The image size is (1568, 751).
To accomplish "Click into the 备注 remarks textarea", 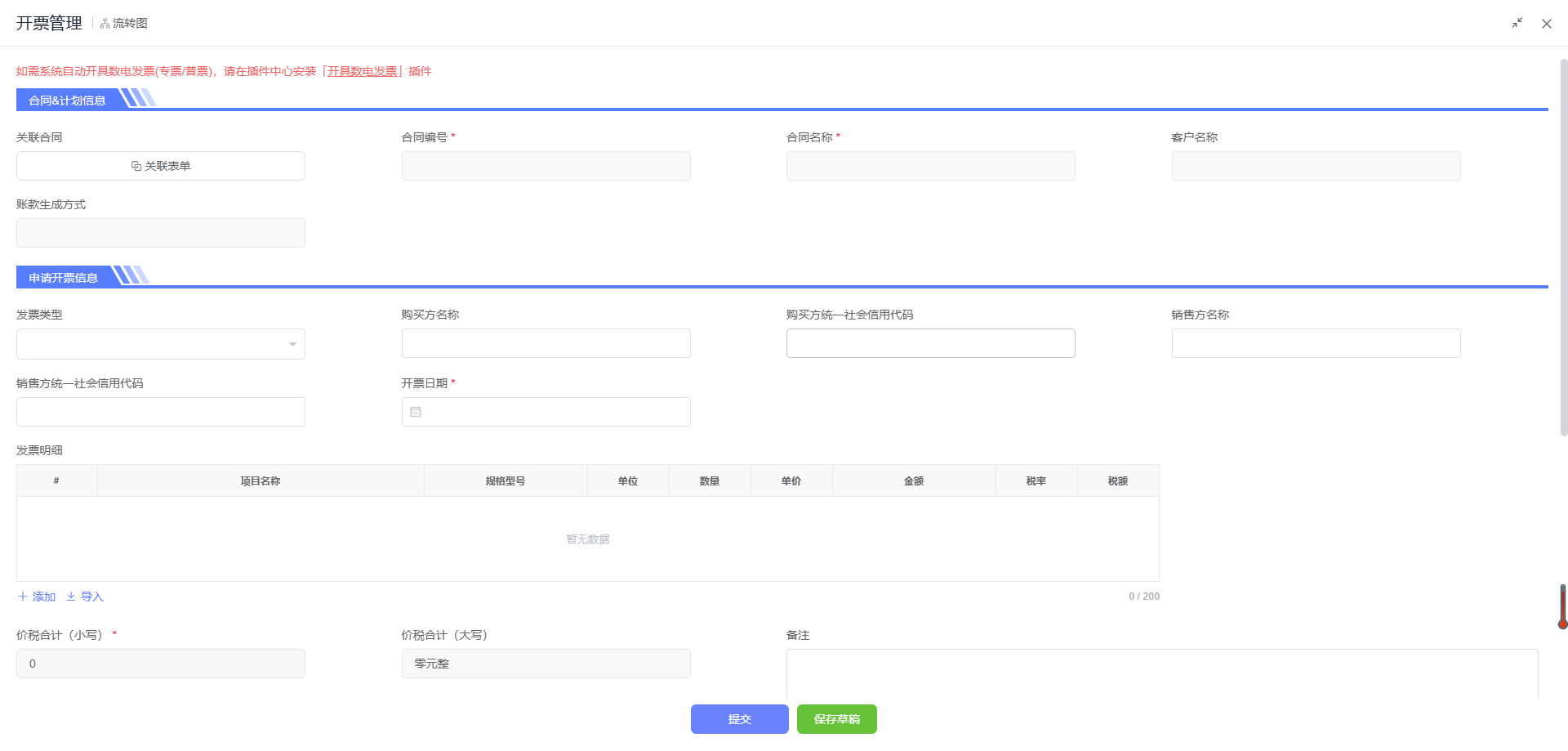I will 1161,673.
